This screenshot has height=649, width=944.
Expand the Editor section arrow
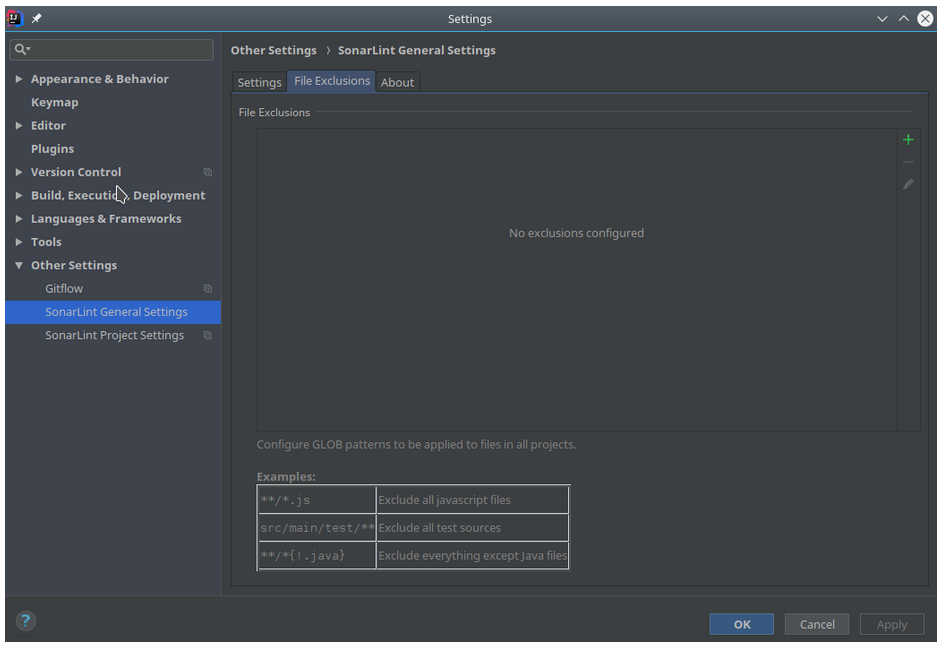point(19,125)
